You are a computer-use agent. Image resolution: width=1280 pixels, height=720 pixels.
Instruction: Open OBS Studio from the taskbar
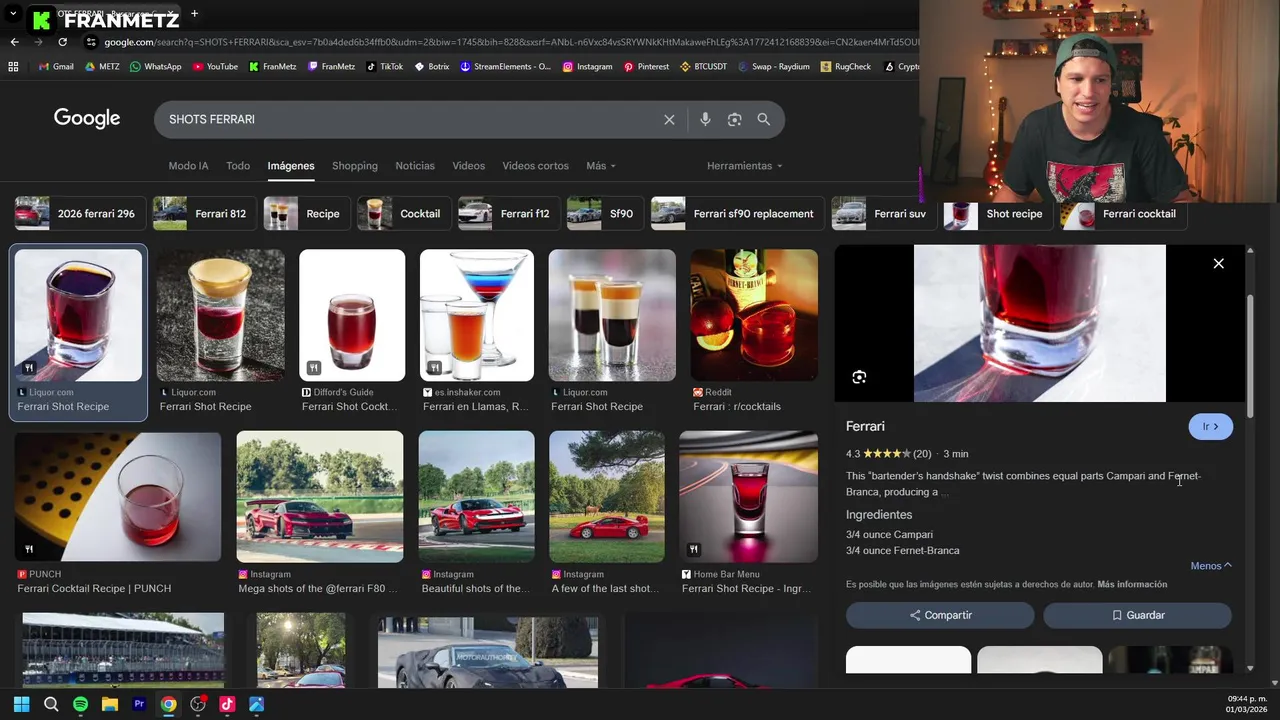[198, 704]
